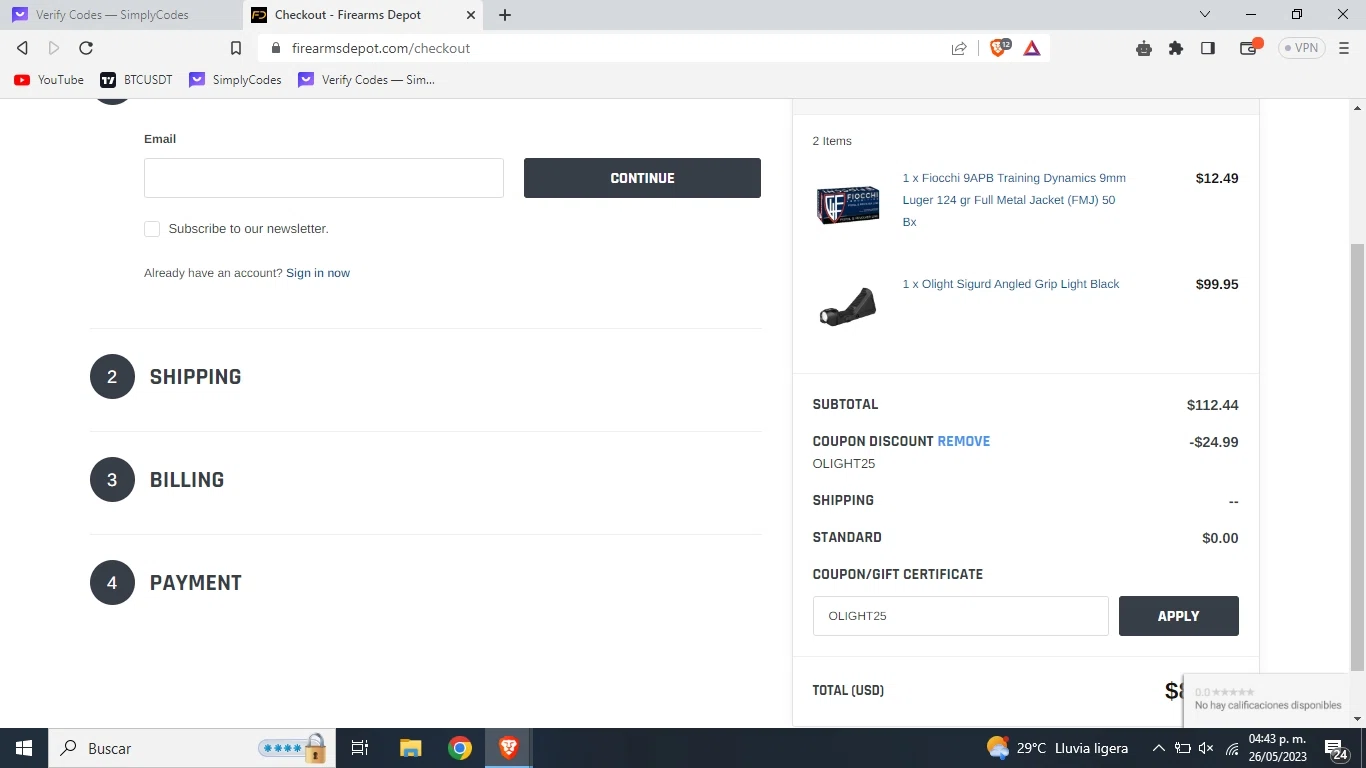This screenshot has height=768, width=1366.
Task: Open the BTCUSDT bookmark
Action: point(136,80)
